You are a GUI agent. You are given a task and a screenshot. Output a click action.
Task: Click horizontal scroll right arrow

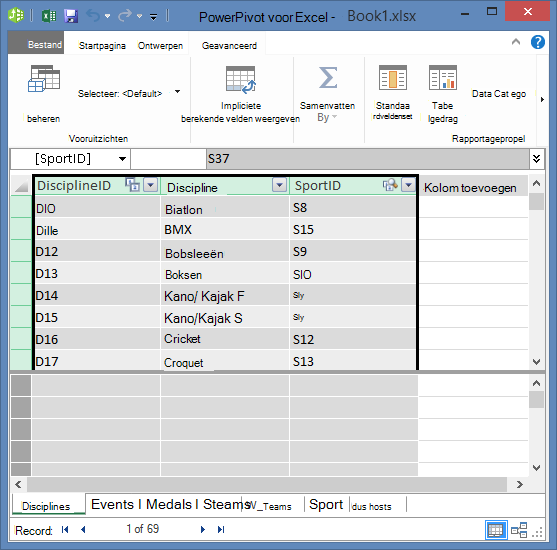tap(519, 484)
